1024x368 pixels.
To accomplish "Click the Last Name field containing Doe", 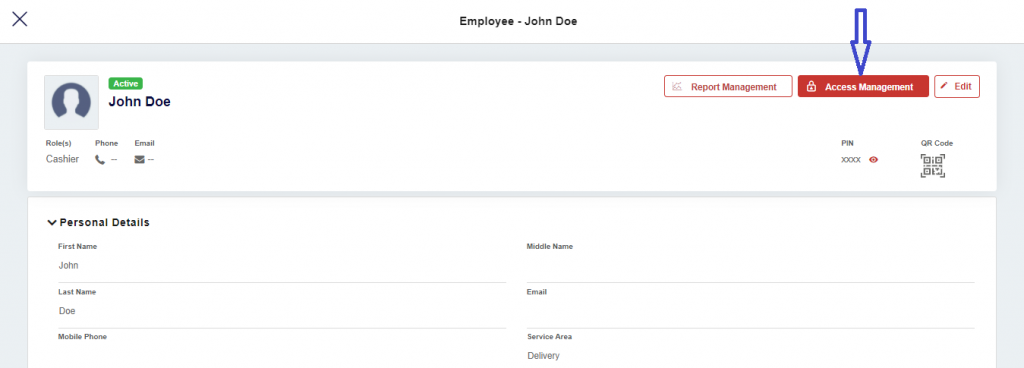I will [x=281, y=311].
